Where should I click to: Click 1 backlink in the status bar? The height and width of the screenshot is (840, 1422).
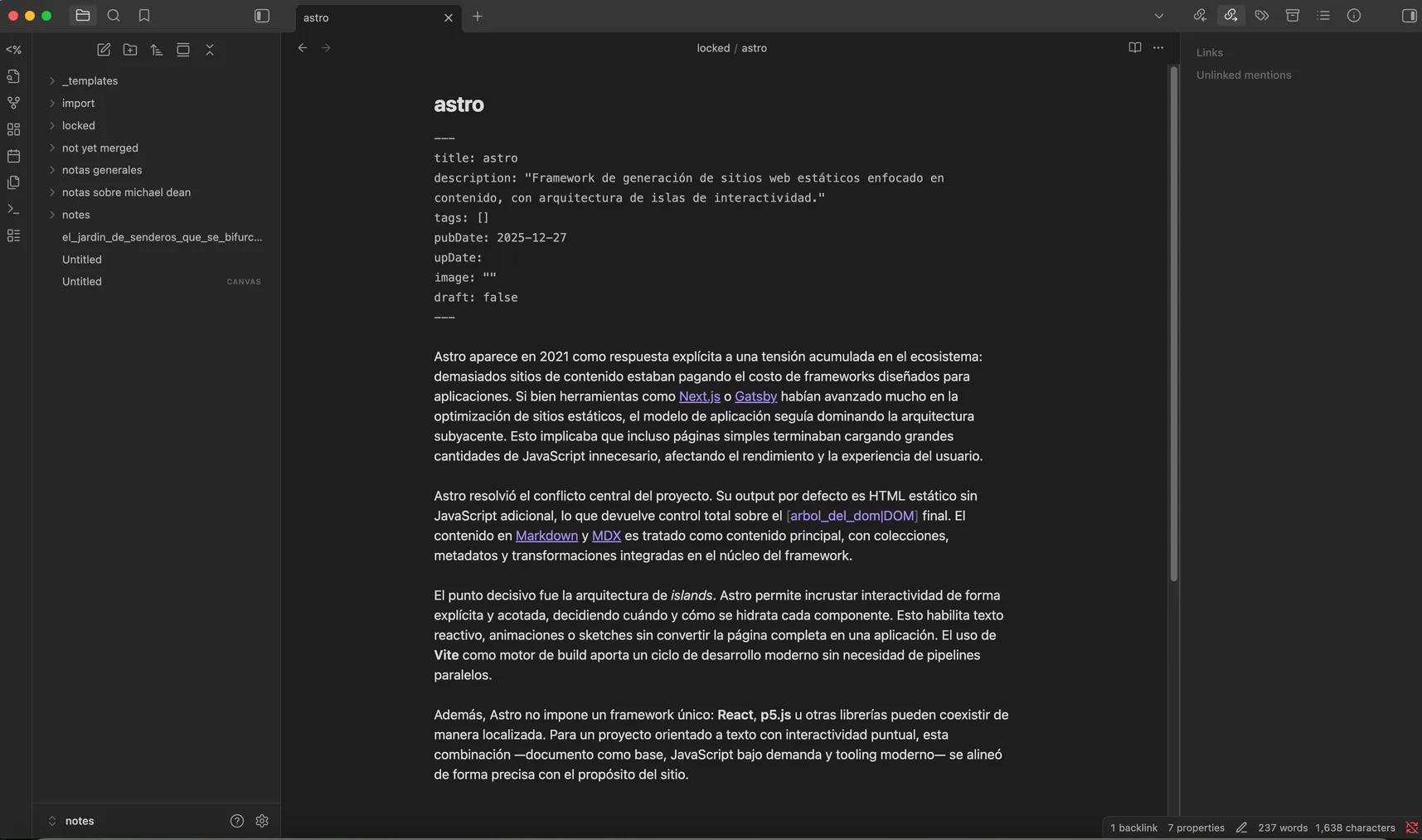[x=1133, y=827]
